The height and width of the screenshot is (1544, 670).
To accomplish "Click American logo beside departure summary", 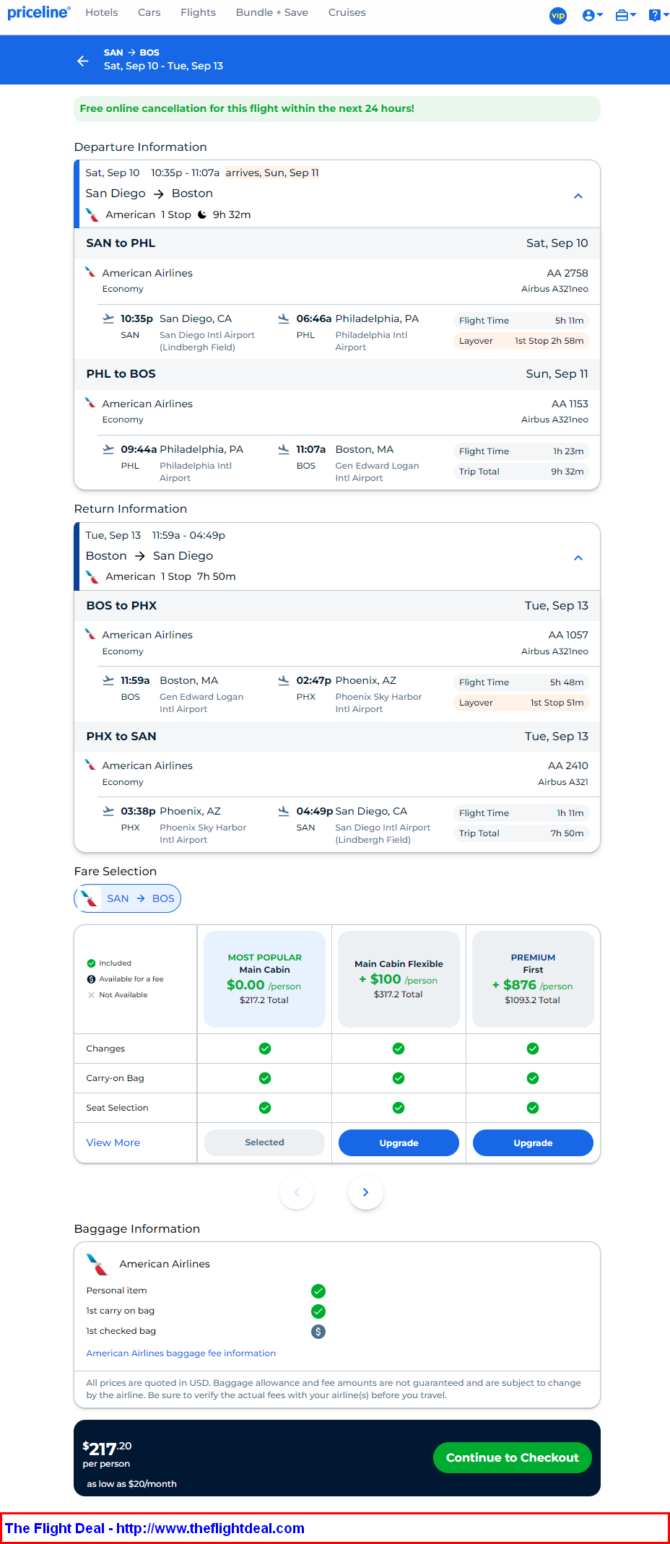I will click(92, 214).
